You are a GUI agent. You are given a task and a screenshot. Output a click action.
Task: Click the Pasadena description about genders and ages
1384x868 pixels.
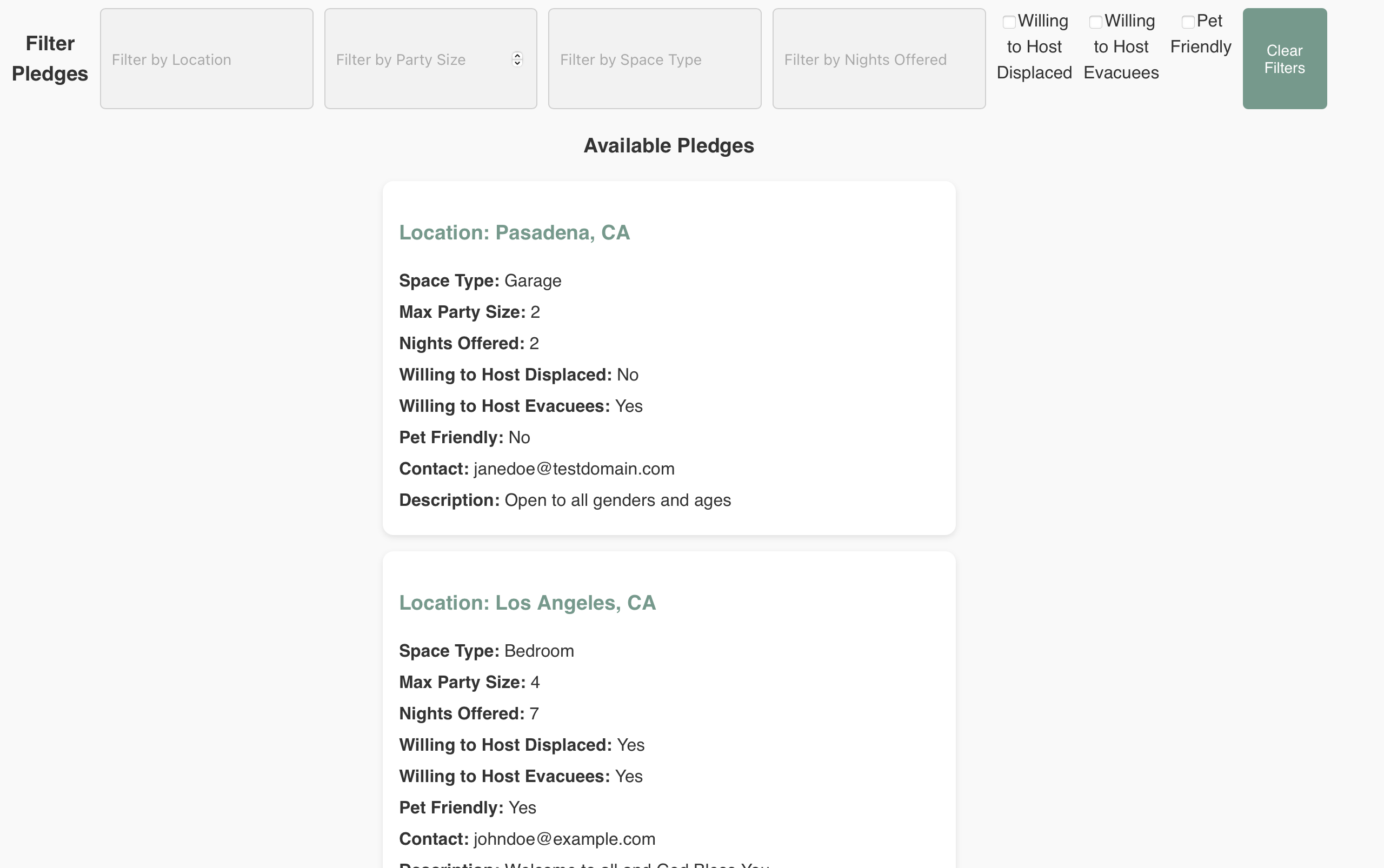[617, 500]
